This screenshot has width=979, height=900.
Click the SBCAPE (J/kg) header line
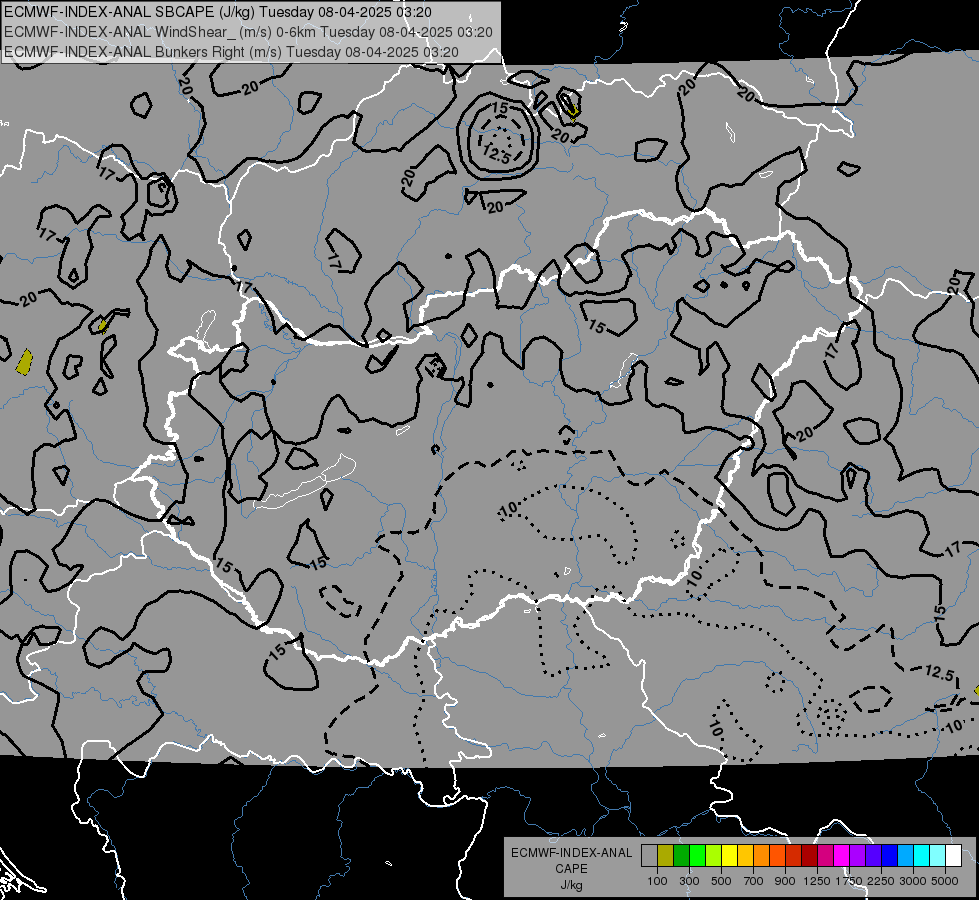(x=218, y=12)
